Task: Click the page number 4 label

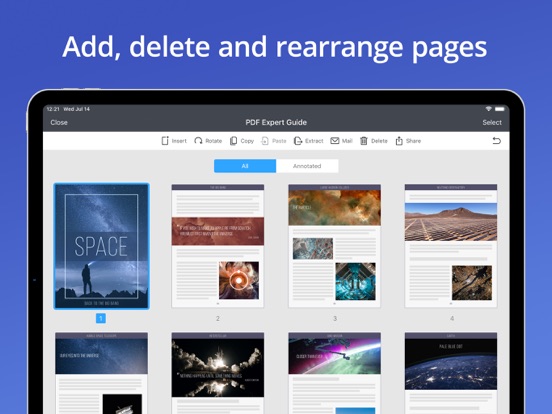Action: [452, 318]
